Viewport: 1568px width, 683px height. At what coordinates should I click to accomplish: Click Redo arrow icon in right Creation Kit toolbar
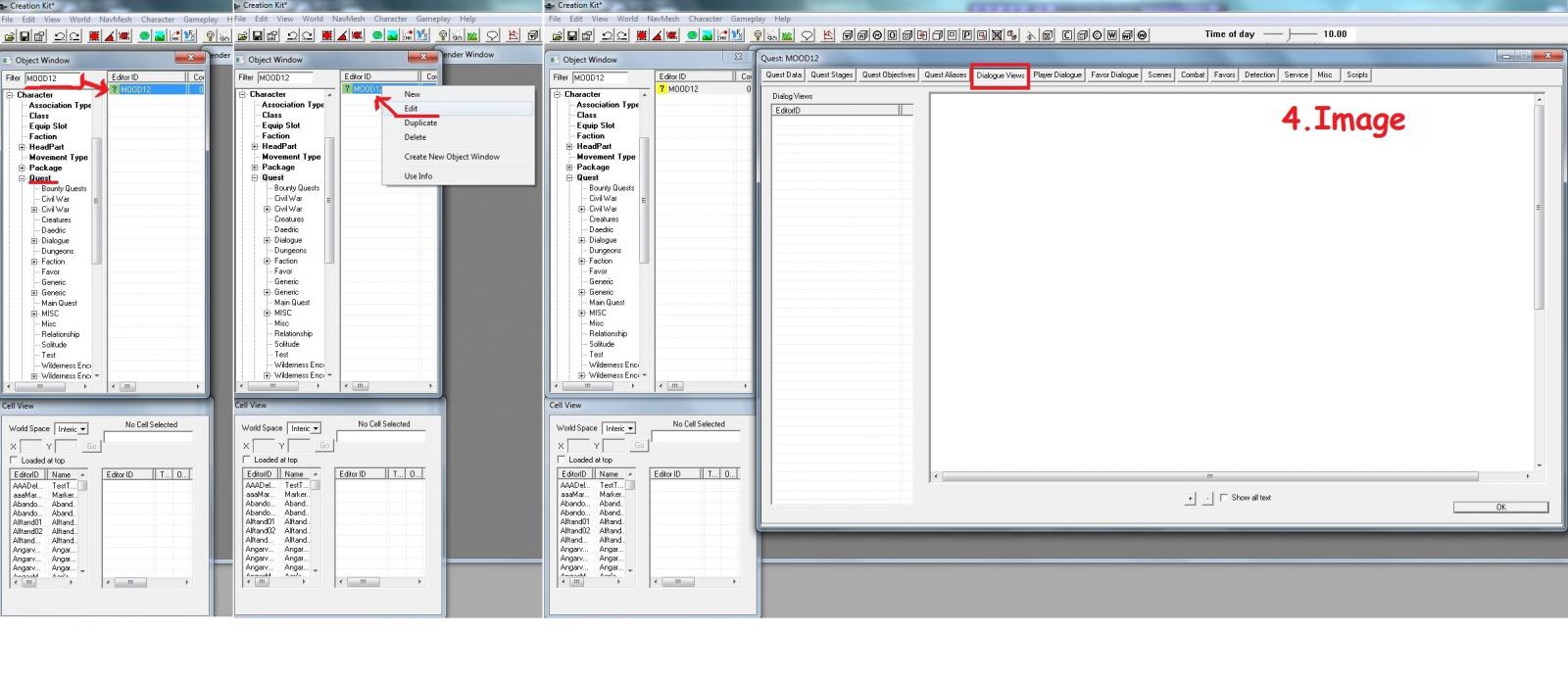[622, 35]
